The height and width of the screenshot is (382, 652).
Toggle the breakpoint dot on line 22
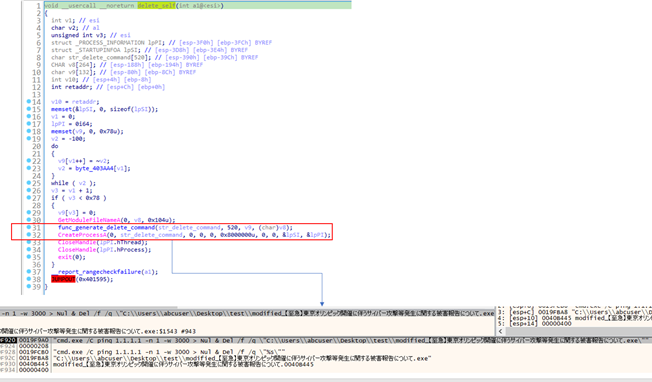tap(29, 160)
